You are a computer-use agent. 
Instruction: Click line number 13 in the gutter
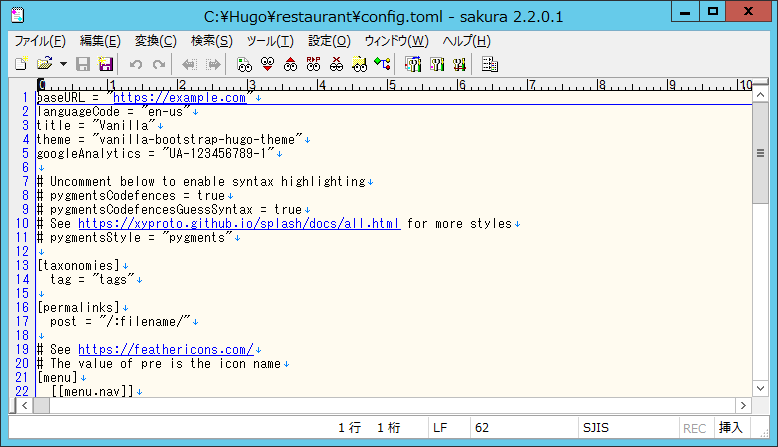coord(22,265)
